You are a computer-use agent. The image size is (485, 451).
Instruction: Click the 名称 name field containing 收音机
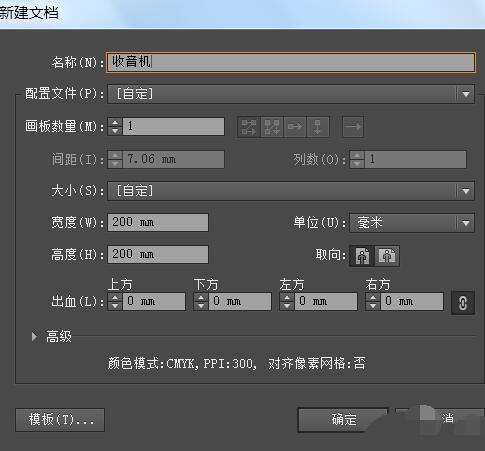point(291,62)
